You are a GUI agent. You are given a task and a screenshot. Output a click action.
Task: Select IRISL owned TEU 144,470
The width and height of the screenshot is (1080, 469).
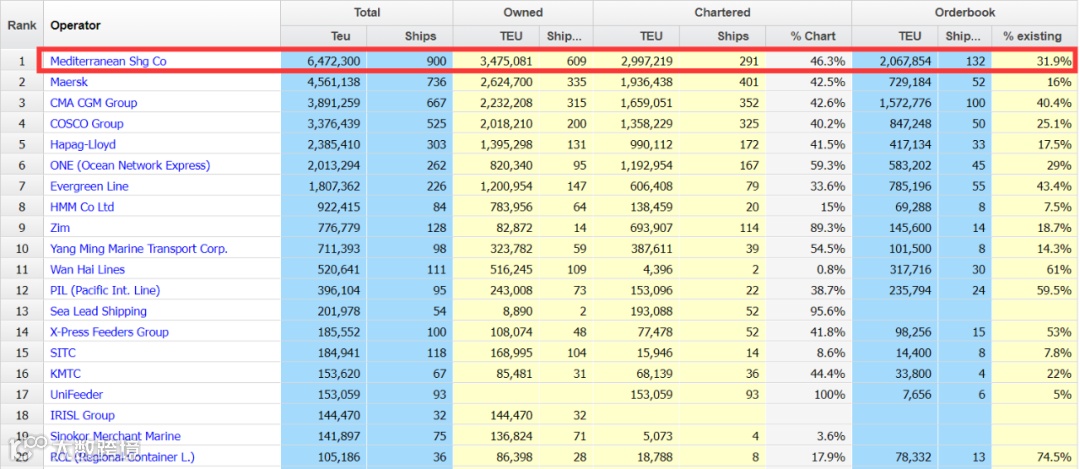(509, 415)
